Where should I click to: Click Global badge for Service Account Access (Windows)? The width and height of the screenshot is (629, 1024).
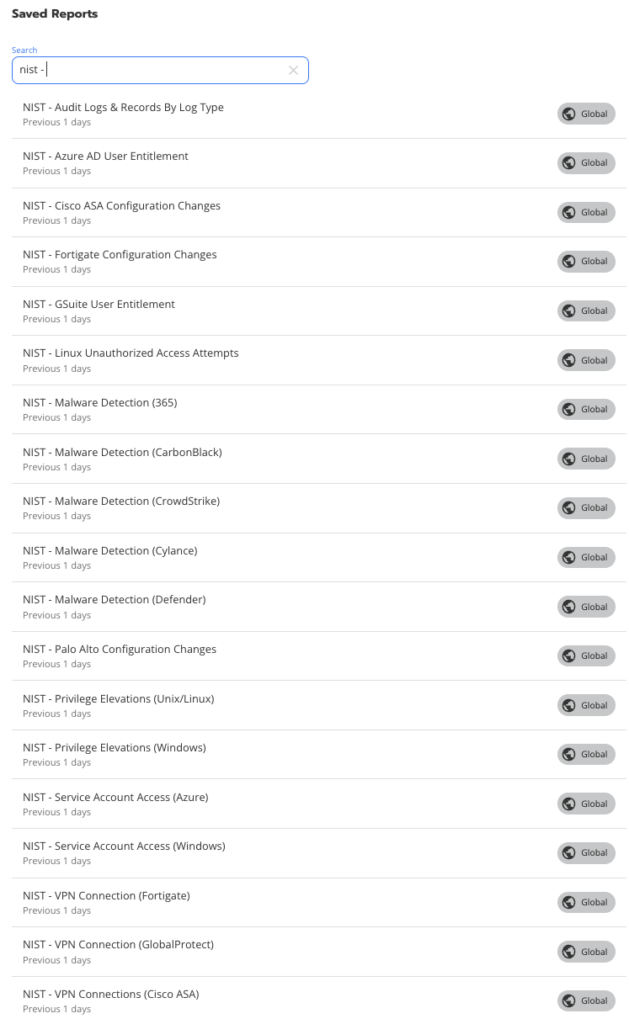(586, 853)
